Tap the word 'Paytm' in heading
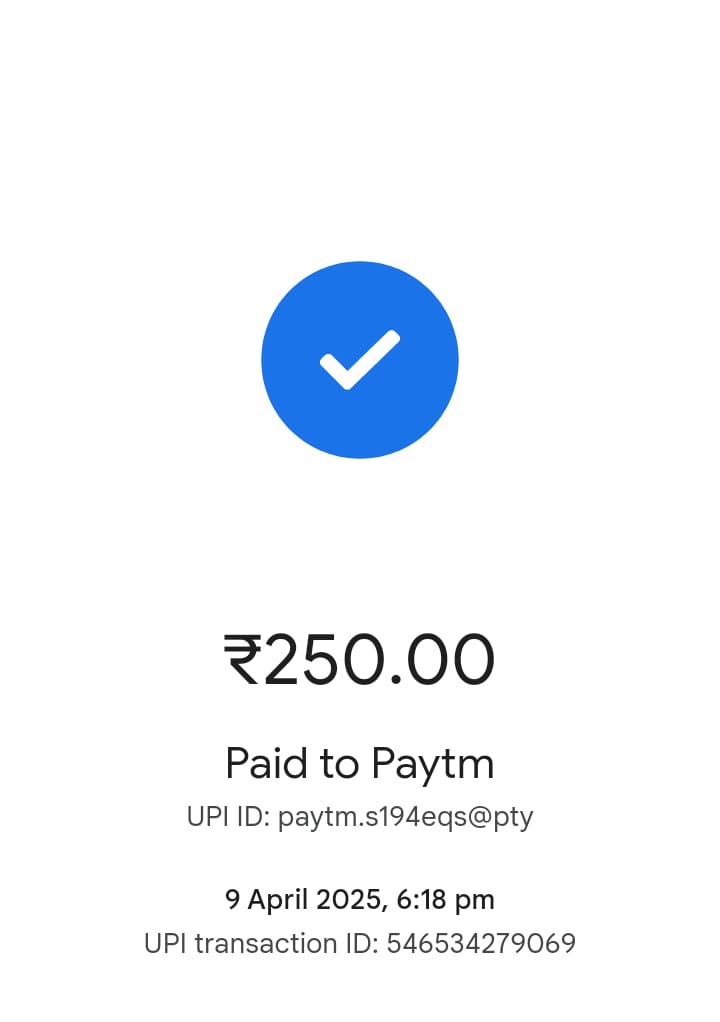The width and height of the screenshot is (720, 1022). [433, 763]
